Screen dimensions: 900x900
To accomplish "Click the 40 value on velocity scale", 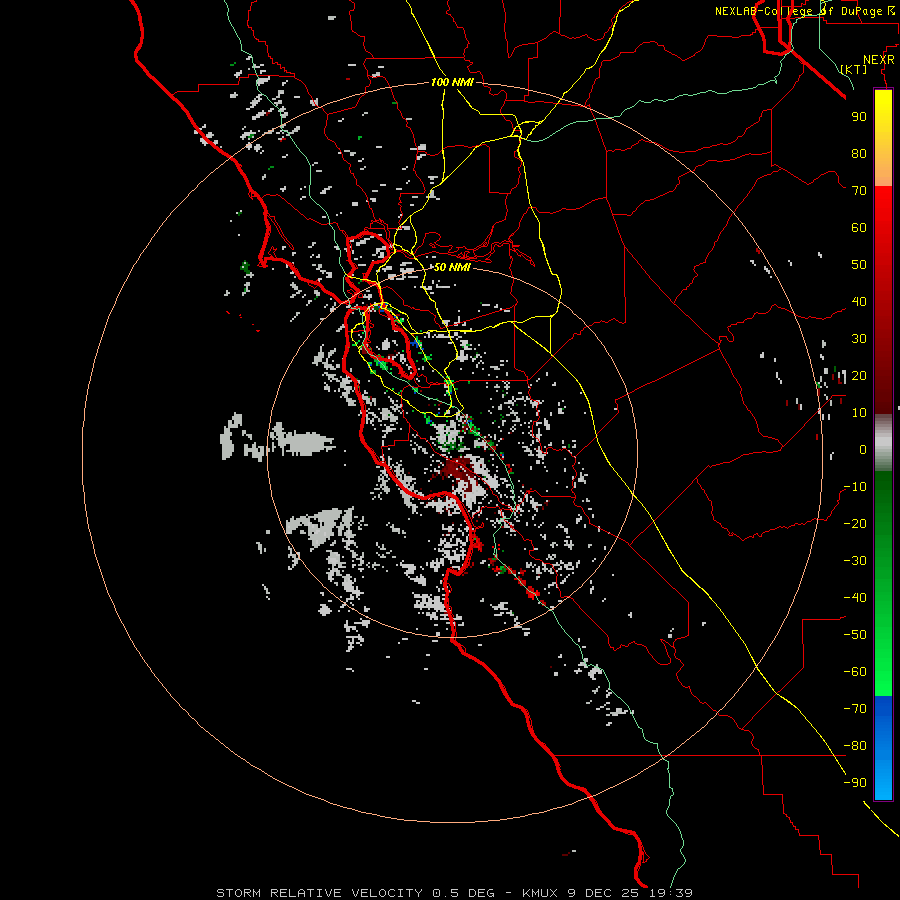I will coord(859,301).
